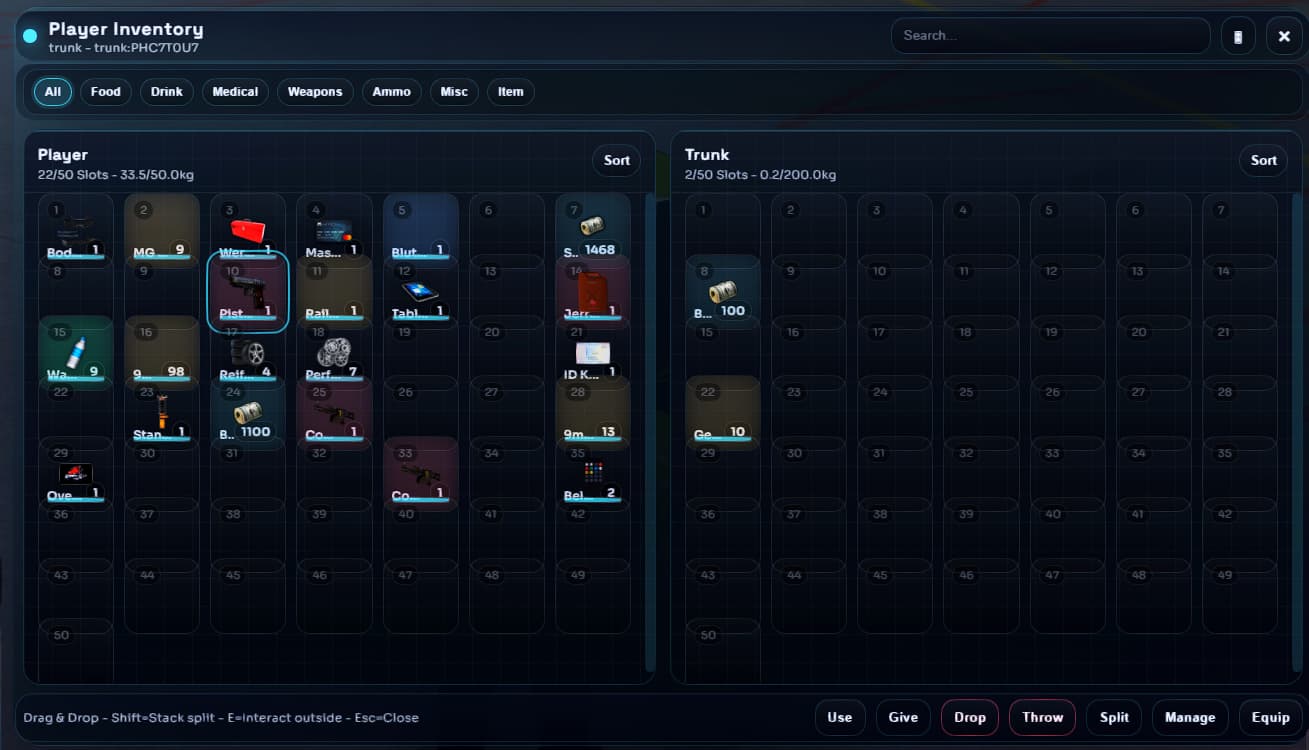Screen dimensions: 1309x750
Task: Sort the Player inventory
Action: point(617,160)
